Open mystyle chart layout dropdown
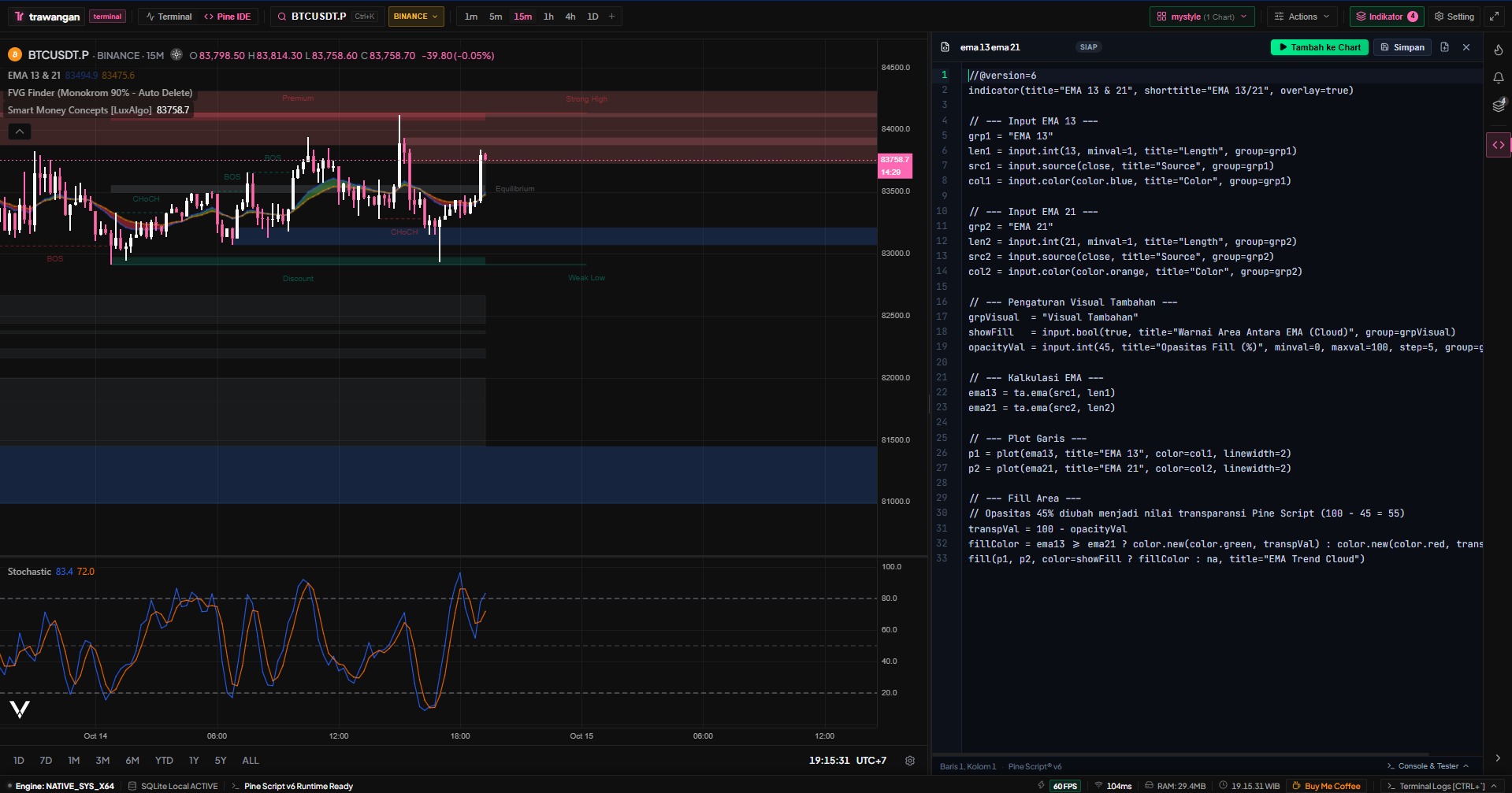The height and width of the screenshot is (793, 1512). [1202, 17]
